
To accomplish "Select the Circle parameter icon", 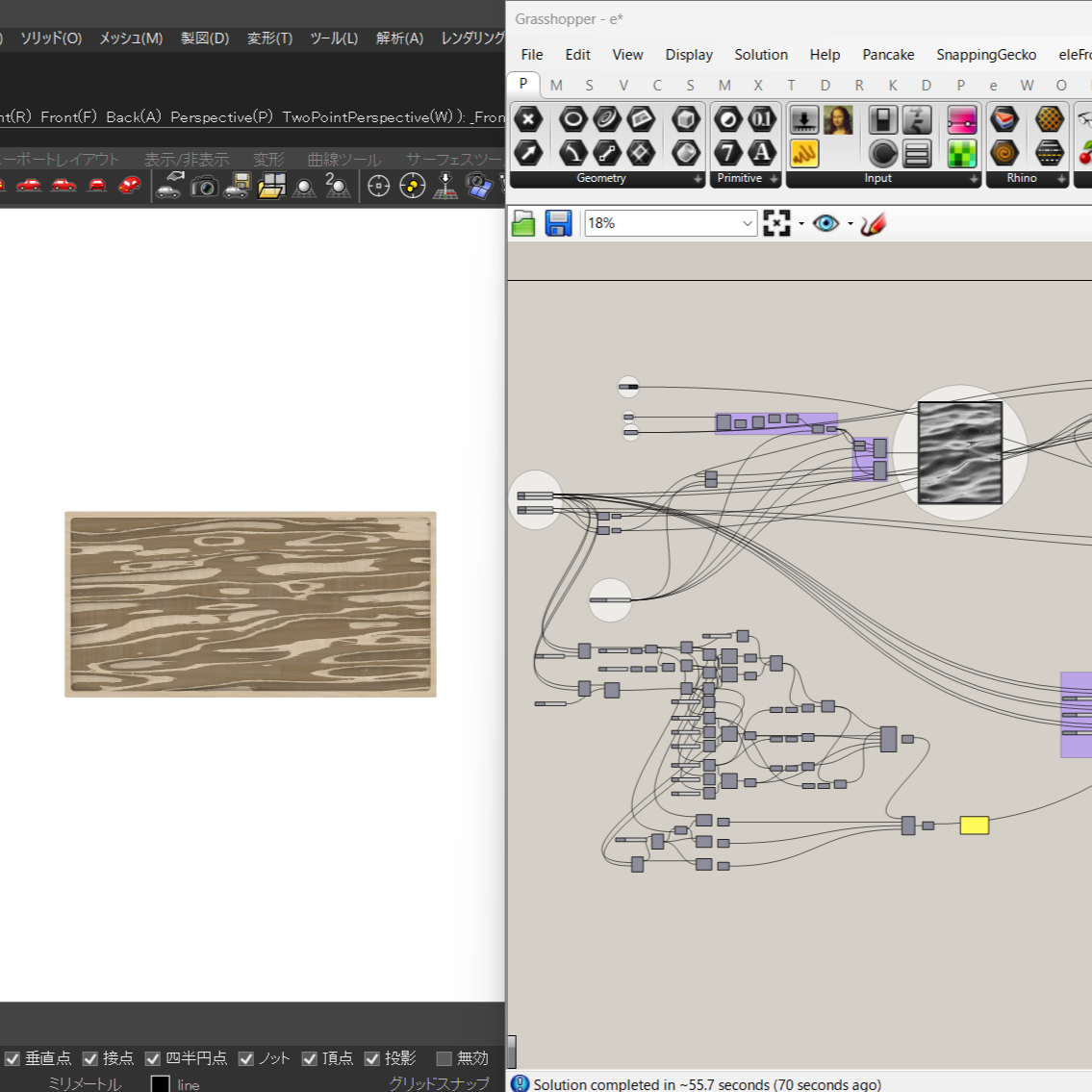I will (x=572, y=120).
